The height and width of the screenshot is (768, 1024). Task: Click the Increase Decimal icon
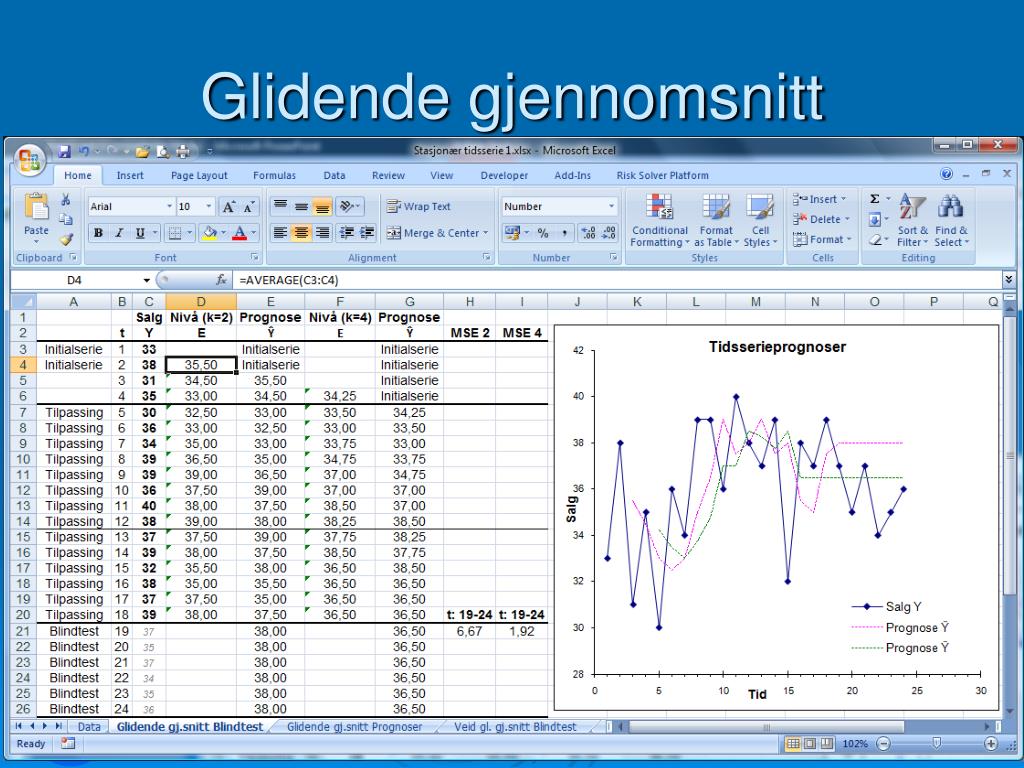click(588, 233)
